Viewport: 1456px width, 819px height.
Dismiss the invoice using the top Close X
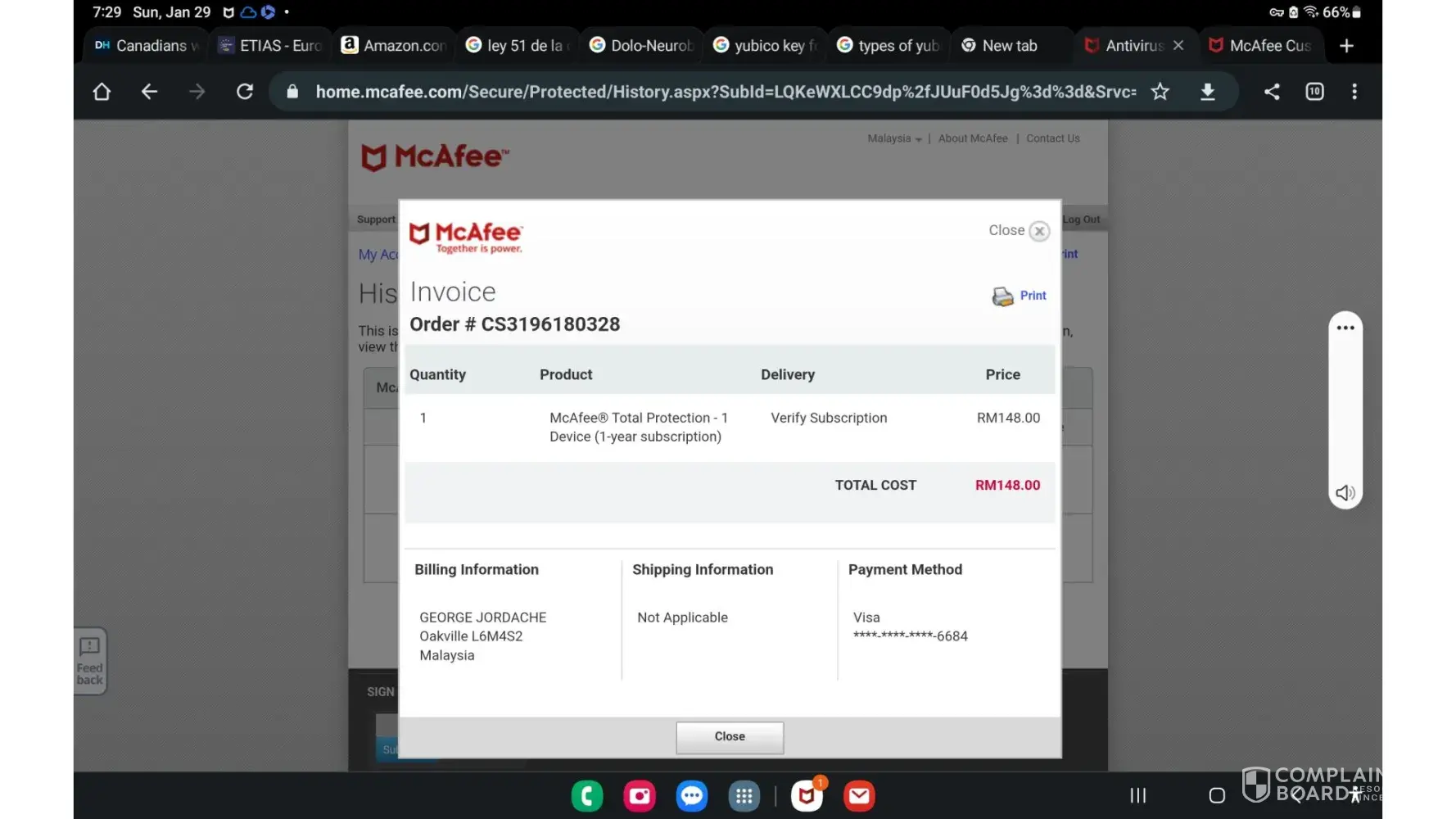pyautogui.click(x=1038, y=231)
